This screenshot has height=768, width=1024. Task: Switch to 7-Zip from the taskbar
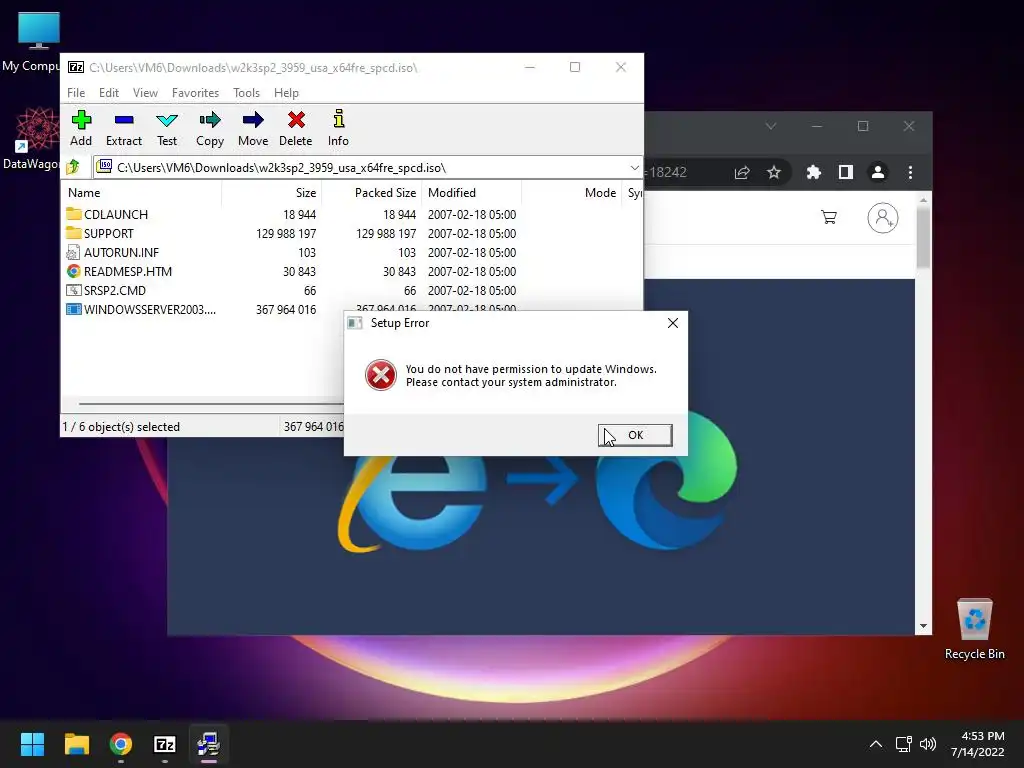point(165,744)
